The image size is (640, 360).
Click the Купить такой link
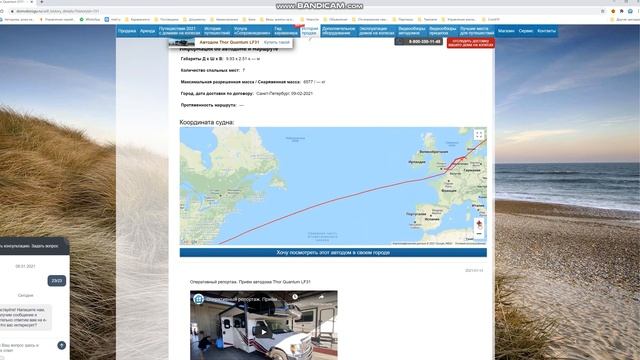(276, 42)
